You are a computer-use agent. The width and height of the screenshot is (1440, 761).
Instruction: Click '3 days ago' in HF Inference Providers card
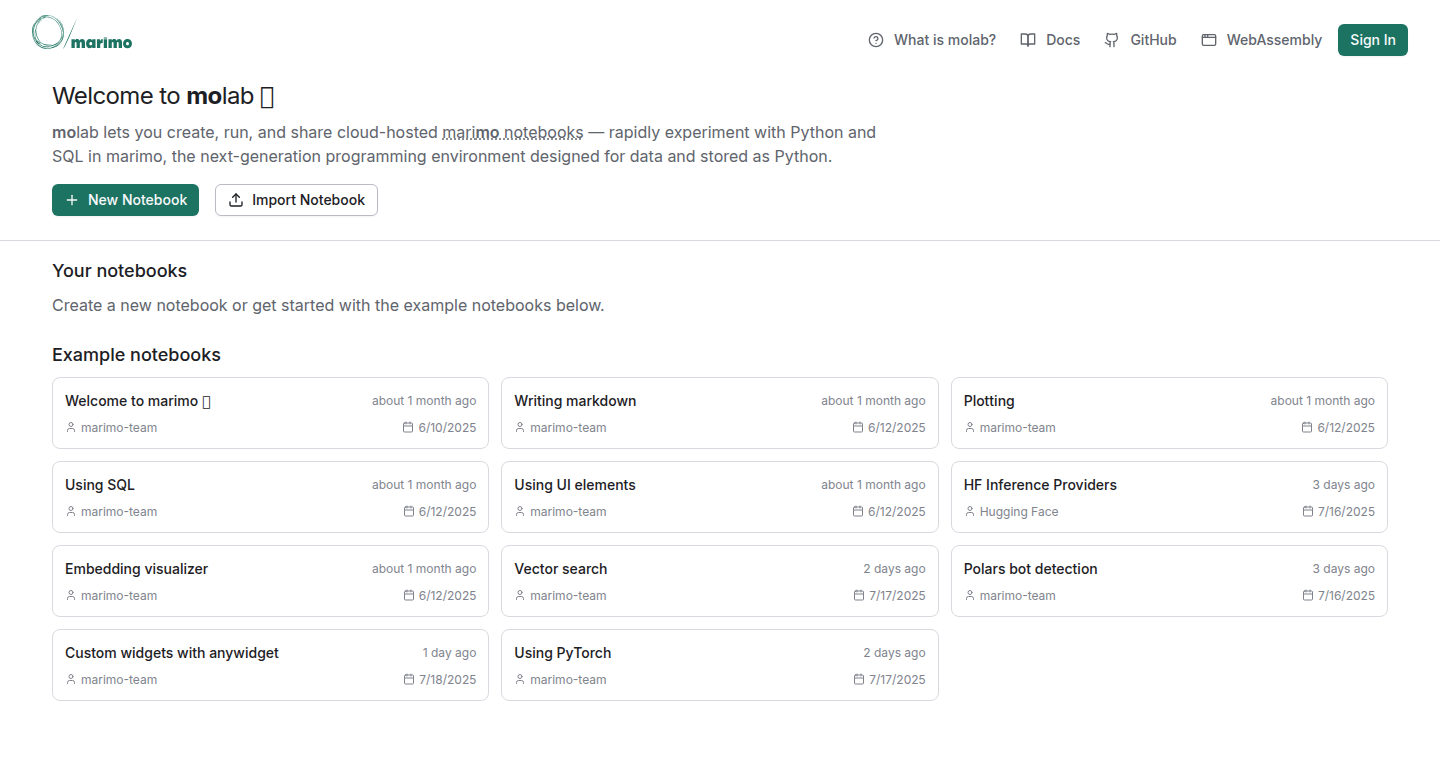click(1344, 485)
